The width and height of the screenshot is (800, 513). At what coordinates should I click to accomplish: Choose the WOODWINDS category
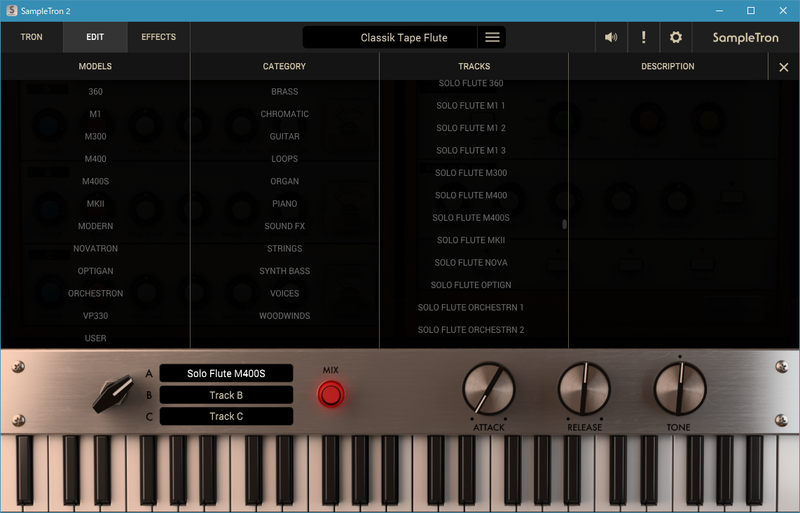pyautogui.click(x=285, y=316)
